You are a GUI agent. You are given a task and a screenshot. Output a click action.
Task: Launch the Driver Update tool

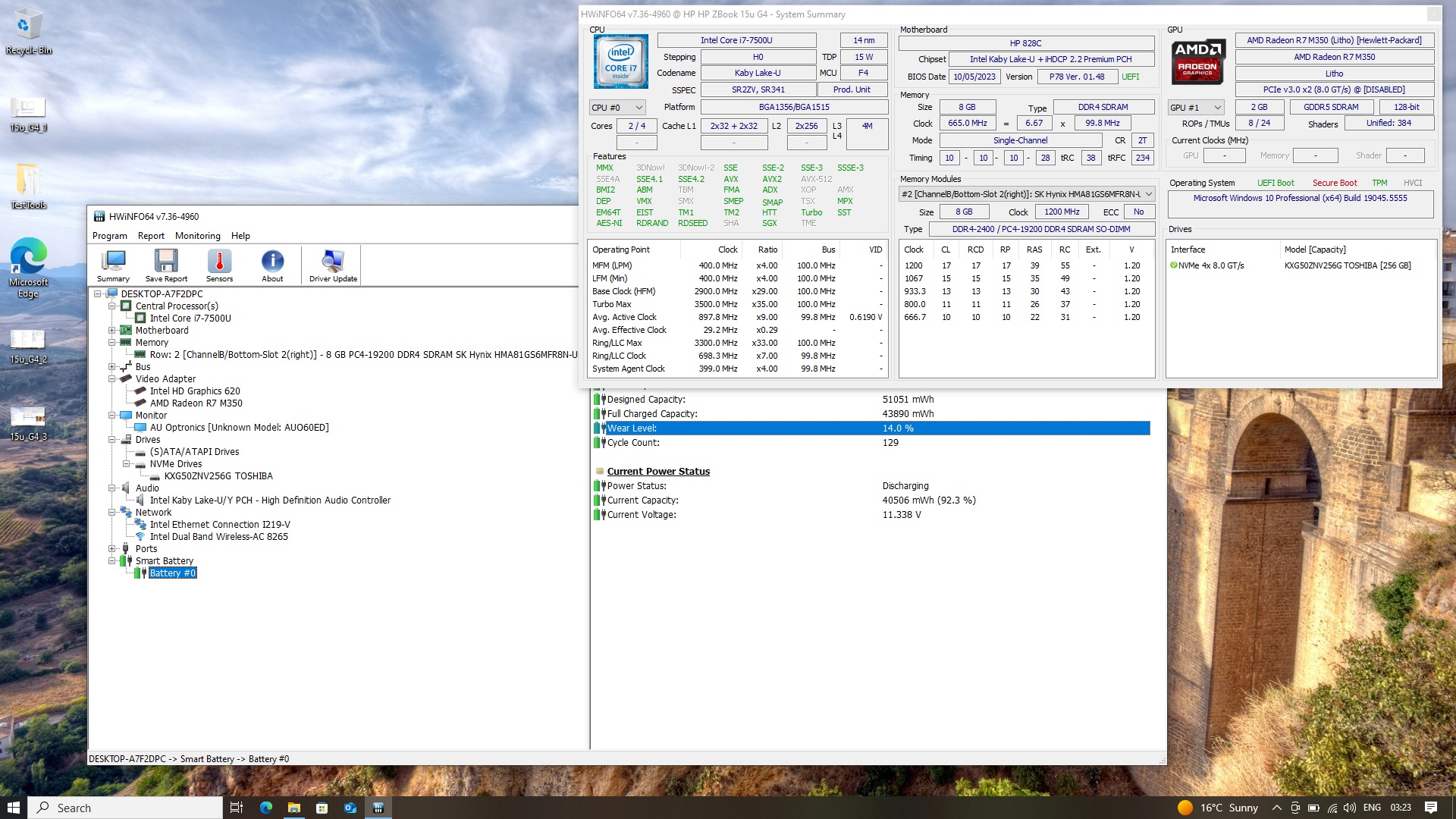333,265
